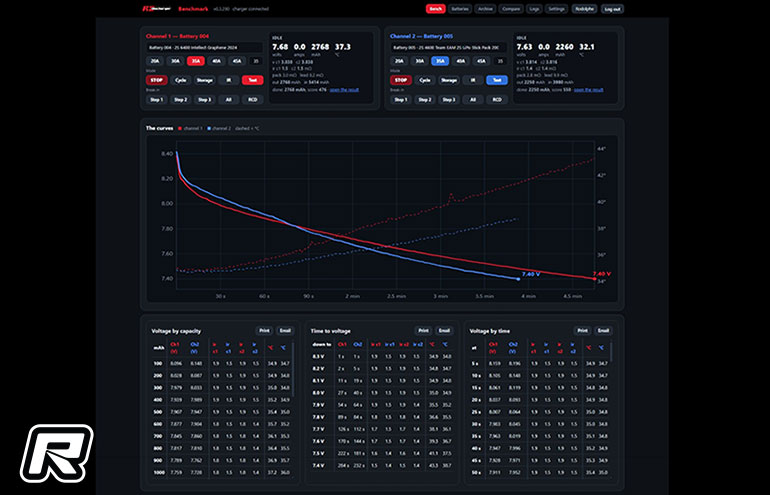
Task: Open the Batteries tab in top navigation
Action: (x=460, y=9)
